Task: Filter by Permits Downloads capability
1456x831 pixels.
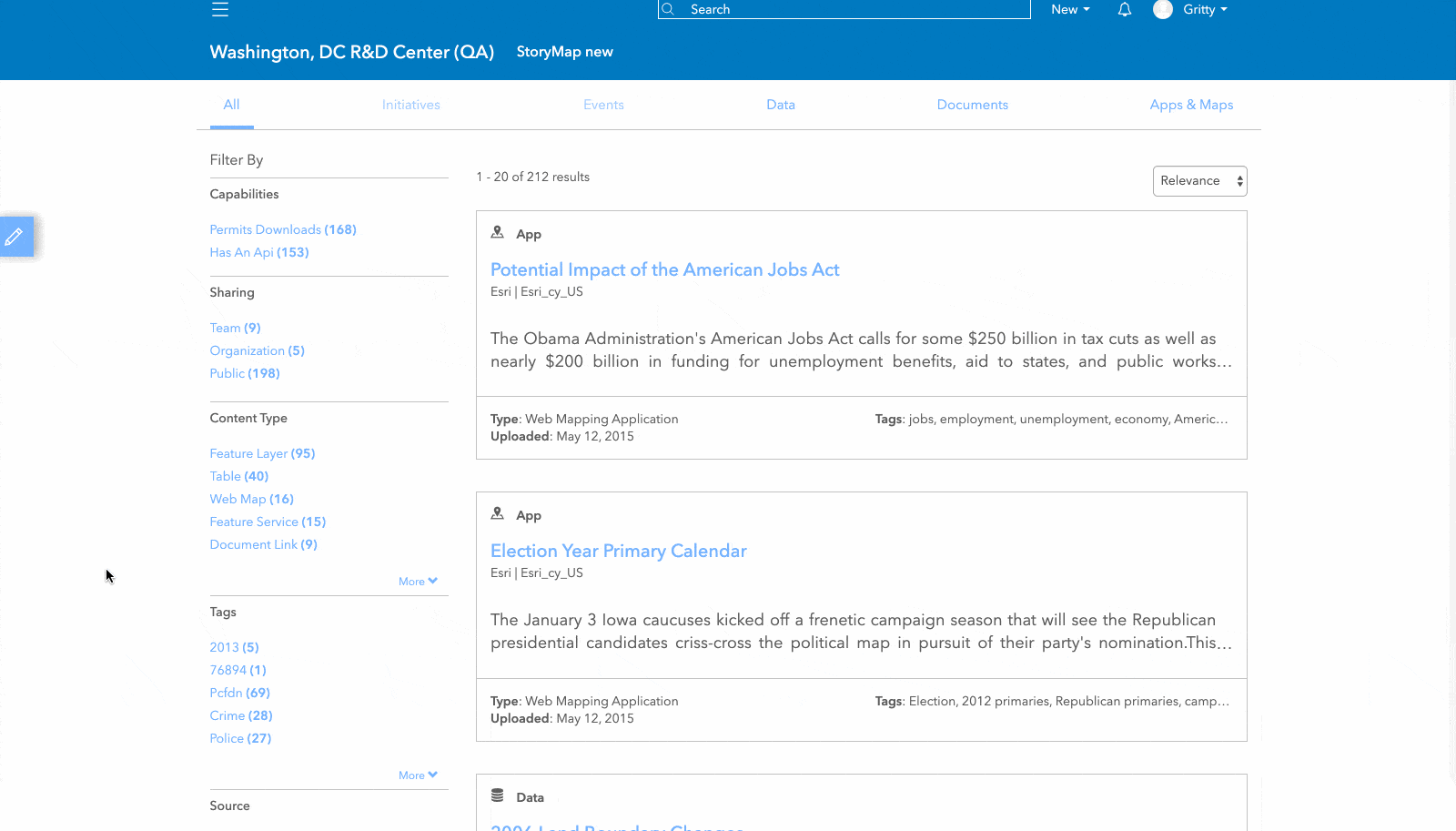Action: [282, 230]
